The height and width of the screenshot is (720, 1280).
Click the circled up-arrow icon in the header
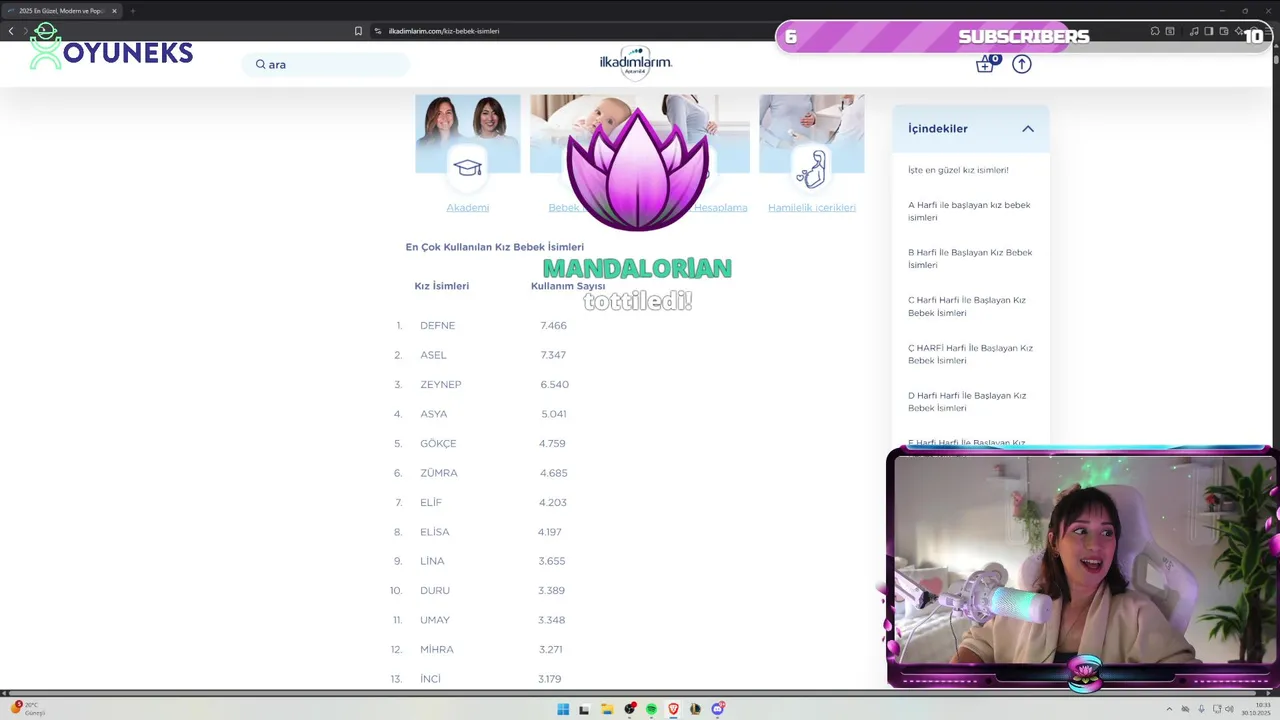pos(1021,64)
